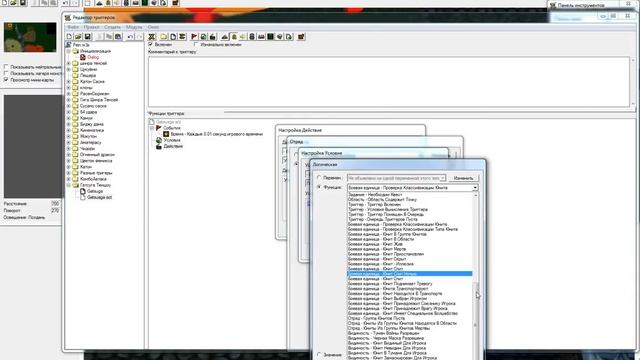640x360 pixels.
Task: Click the New trigger comment icon
Action: 182,37
